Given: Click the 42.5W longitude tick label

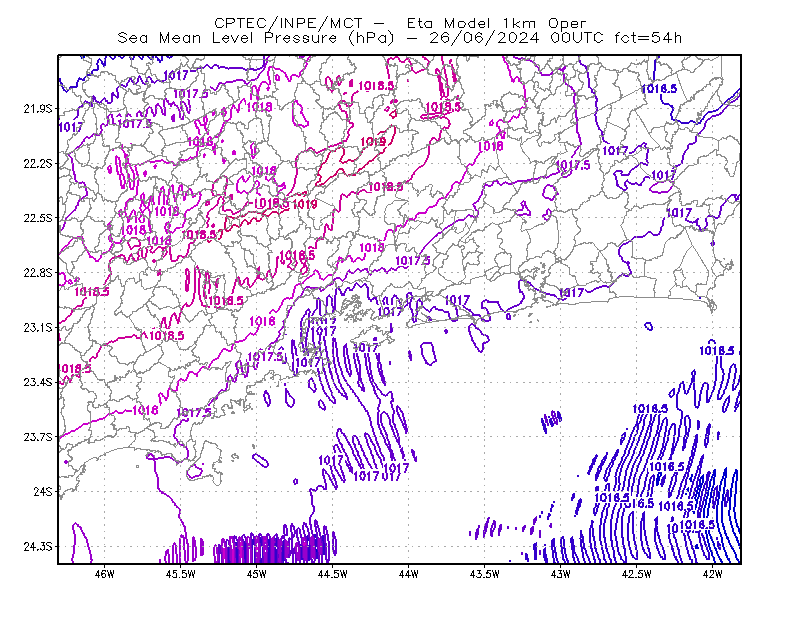Looking at the screenshot, I should (x=636, y=574).
